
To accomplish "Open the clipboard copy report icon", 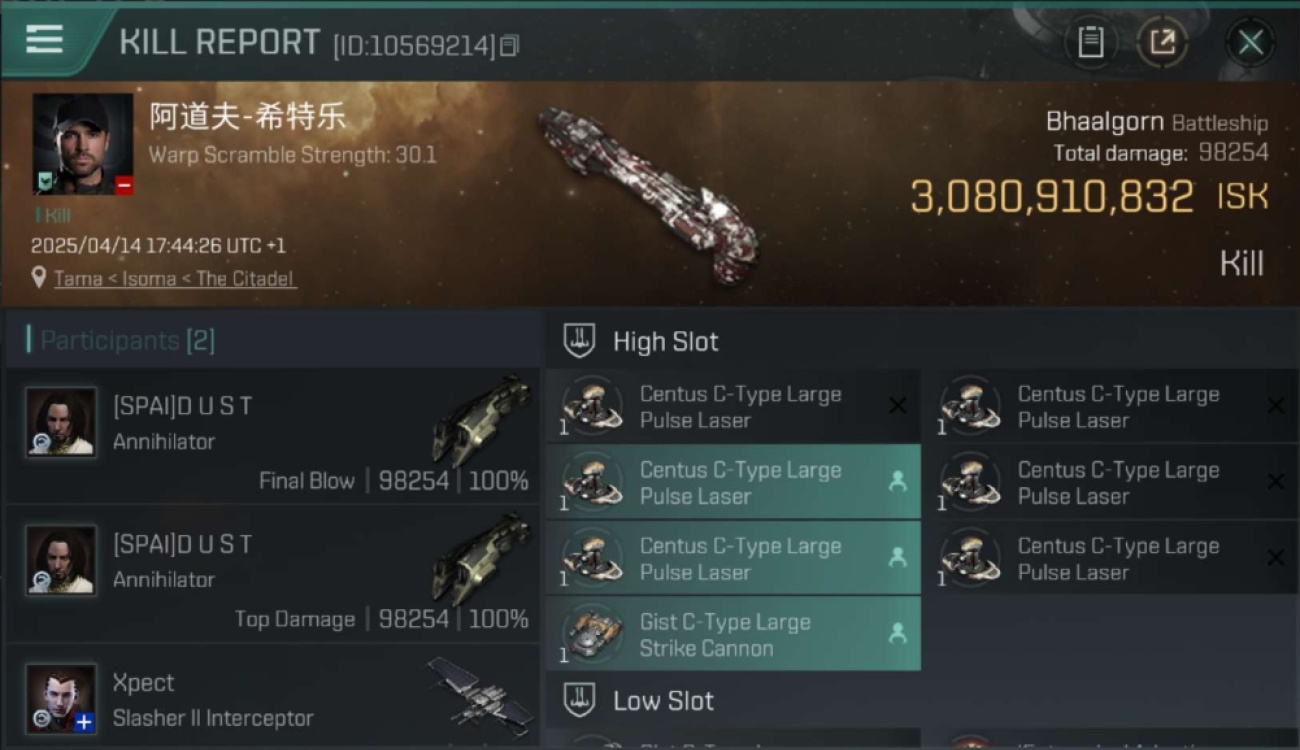I will [1090, 42].
